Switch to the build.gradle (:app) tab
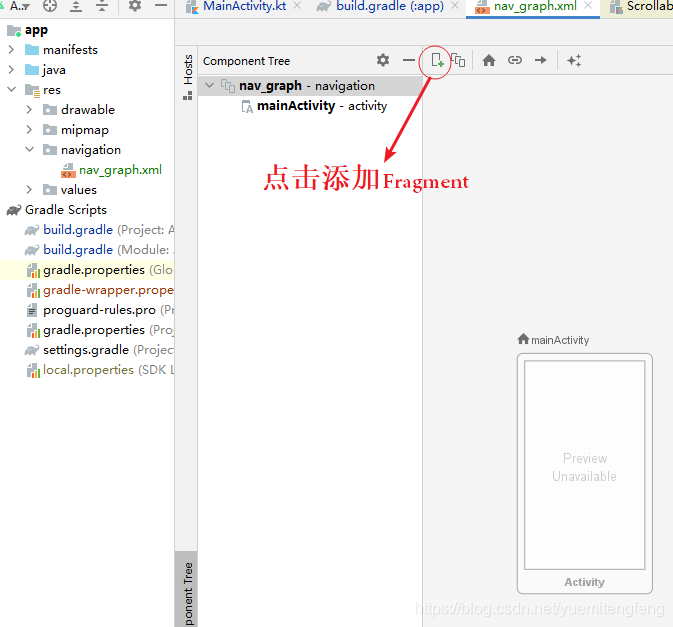This screenshot has height=627, width=673. click(x=390, y=6)
